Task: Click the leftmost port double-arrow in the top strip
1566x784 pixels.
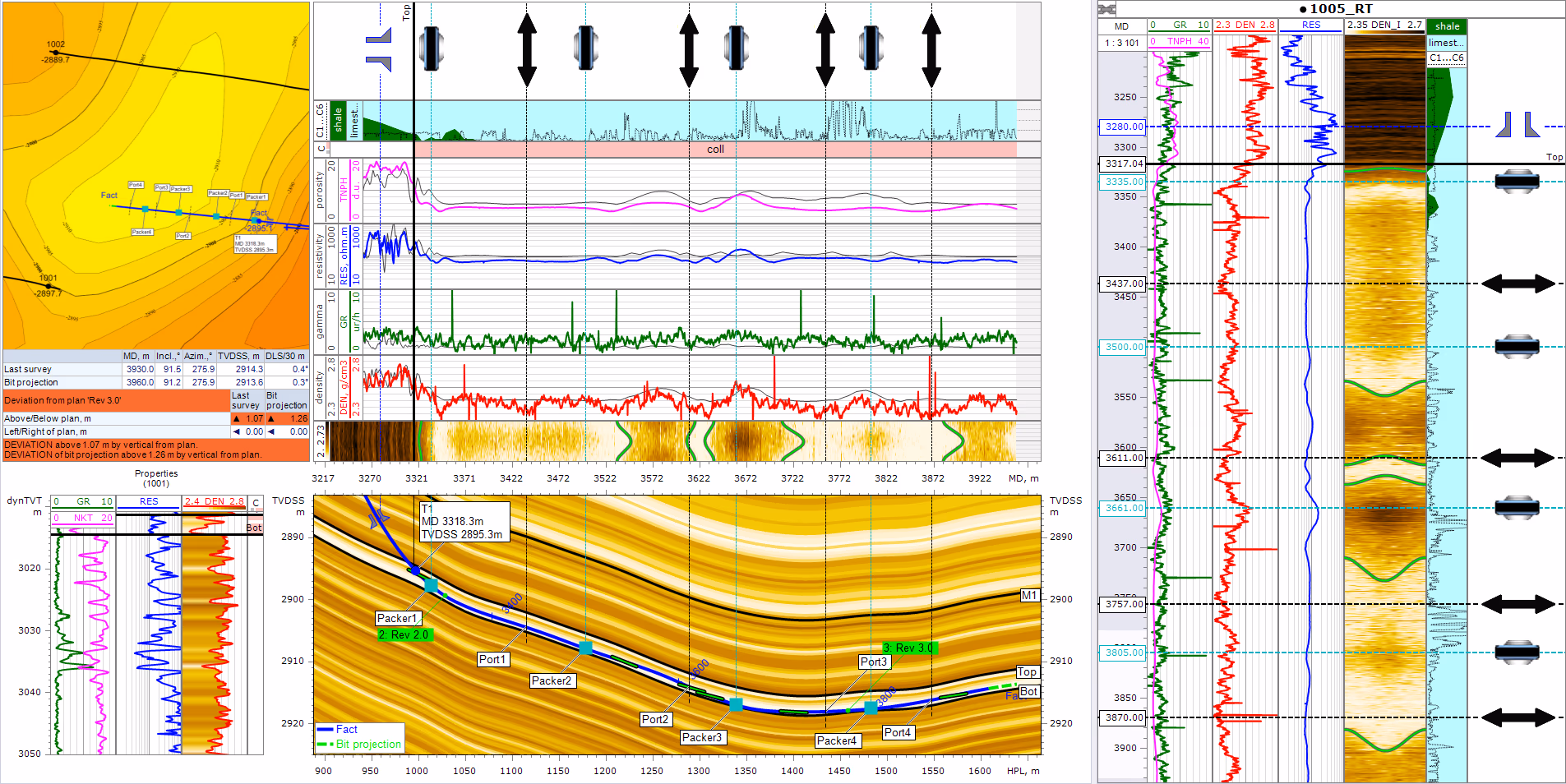Action: pos(527,49)
